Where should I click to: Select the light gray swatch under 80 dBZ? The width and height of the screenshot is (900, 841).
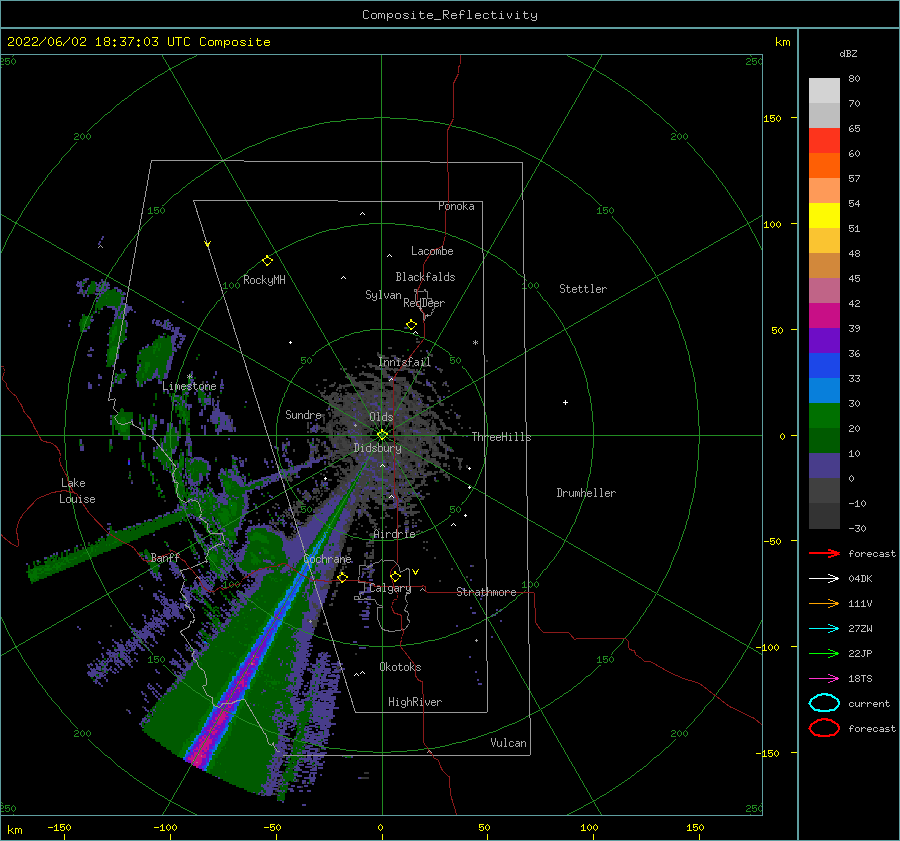click(824, 91)
